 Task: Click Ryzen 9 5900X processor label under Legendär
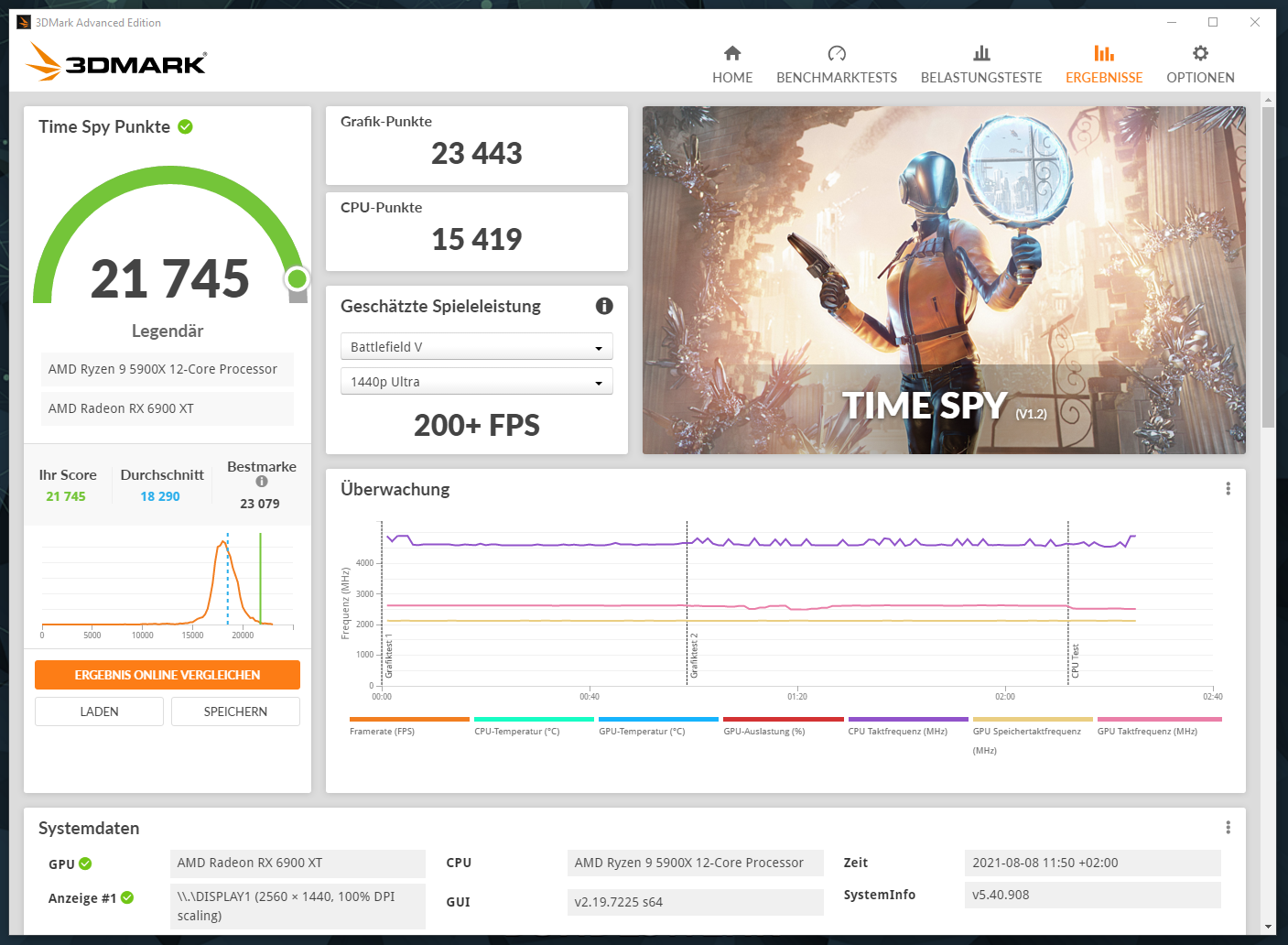coord(167,369)
